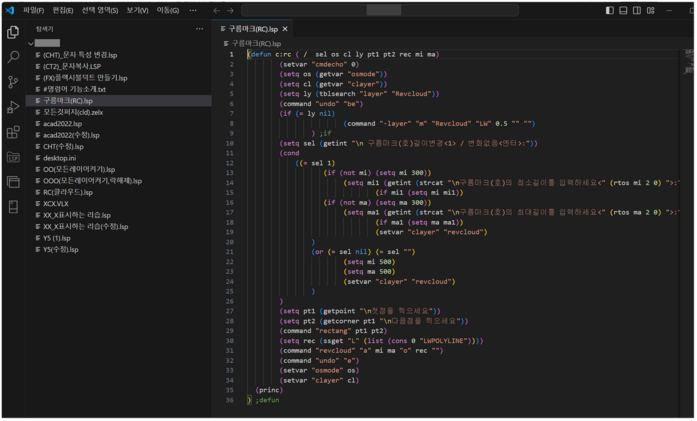This screenshot has width=697, height=421.
Task: Open 모든것퍼지(cld).zelx file
Action: pyautogui.click(x=73, y=112)
